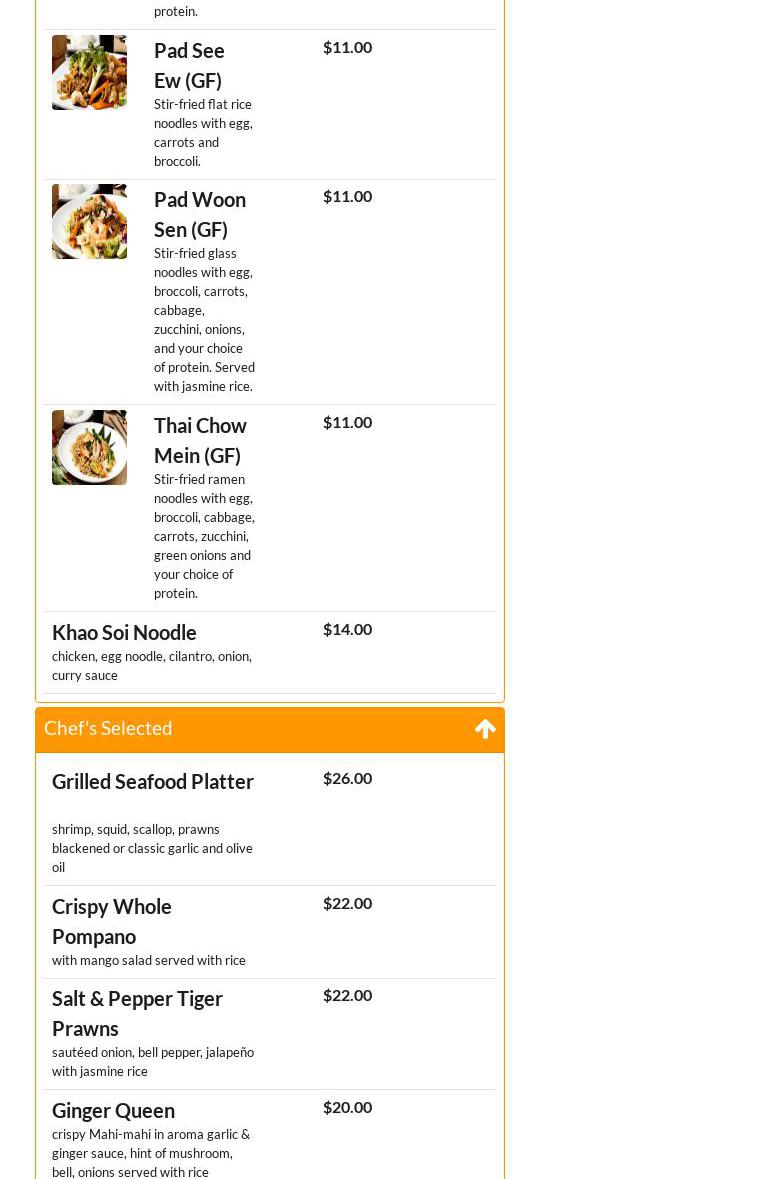
Task: Select the Pad See Ew (GF) item
Action: [x=189, y=65]
